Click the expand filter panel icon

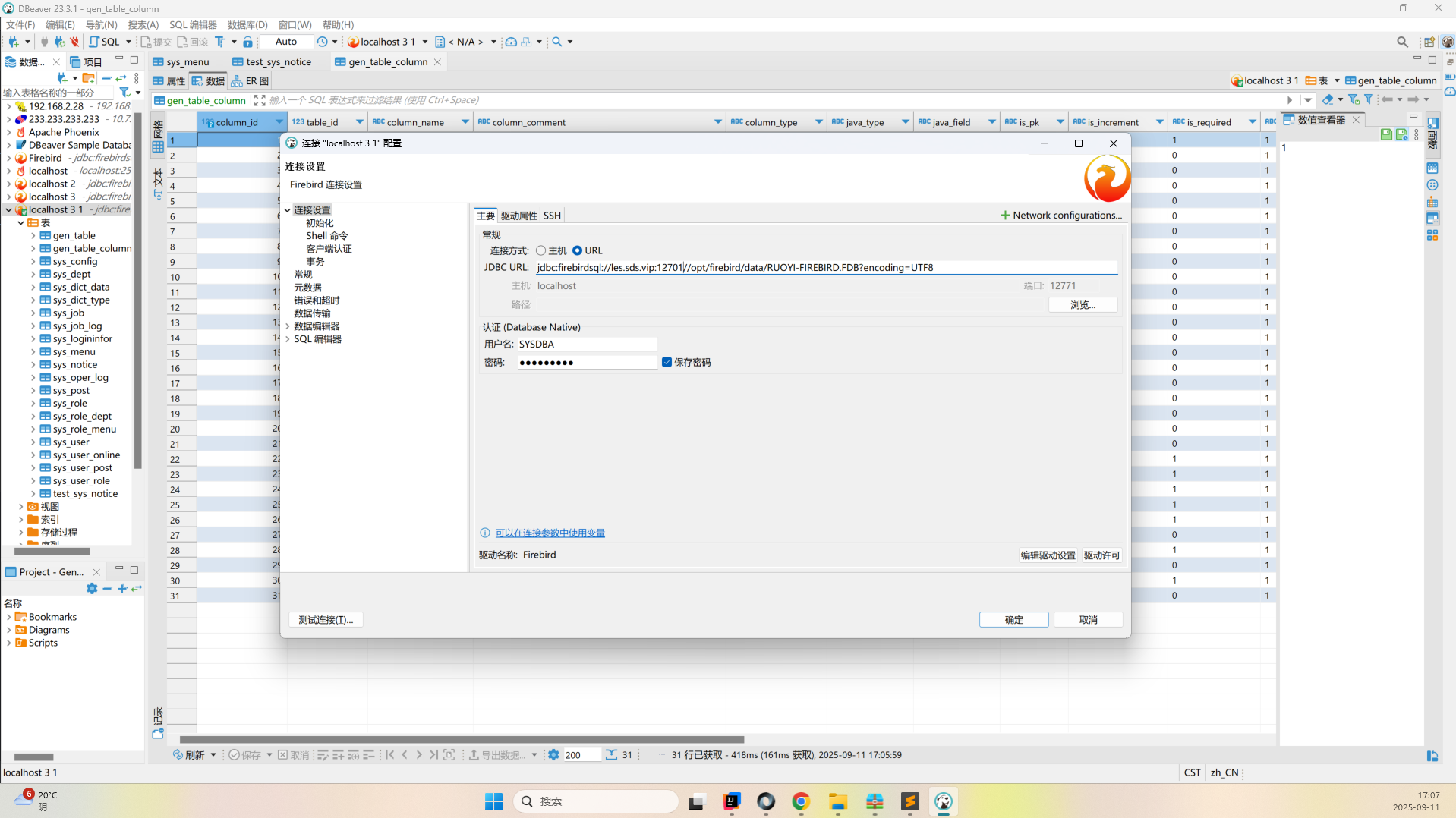260,100
